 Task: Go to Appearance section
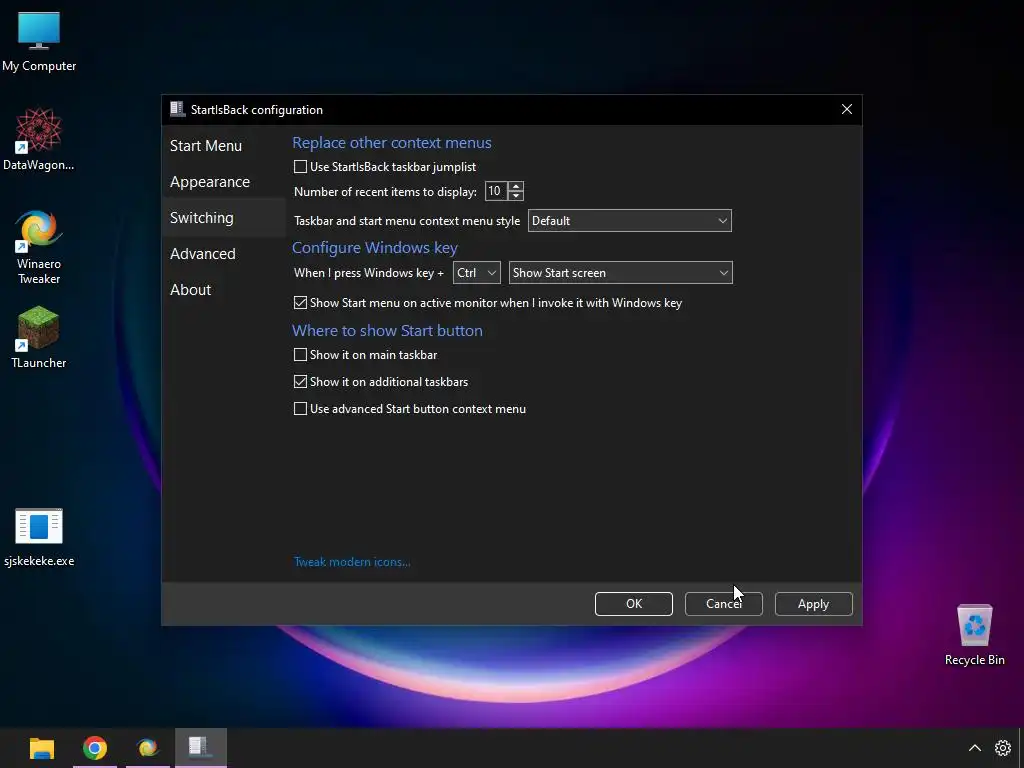[210, 182]
